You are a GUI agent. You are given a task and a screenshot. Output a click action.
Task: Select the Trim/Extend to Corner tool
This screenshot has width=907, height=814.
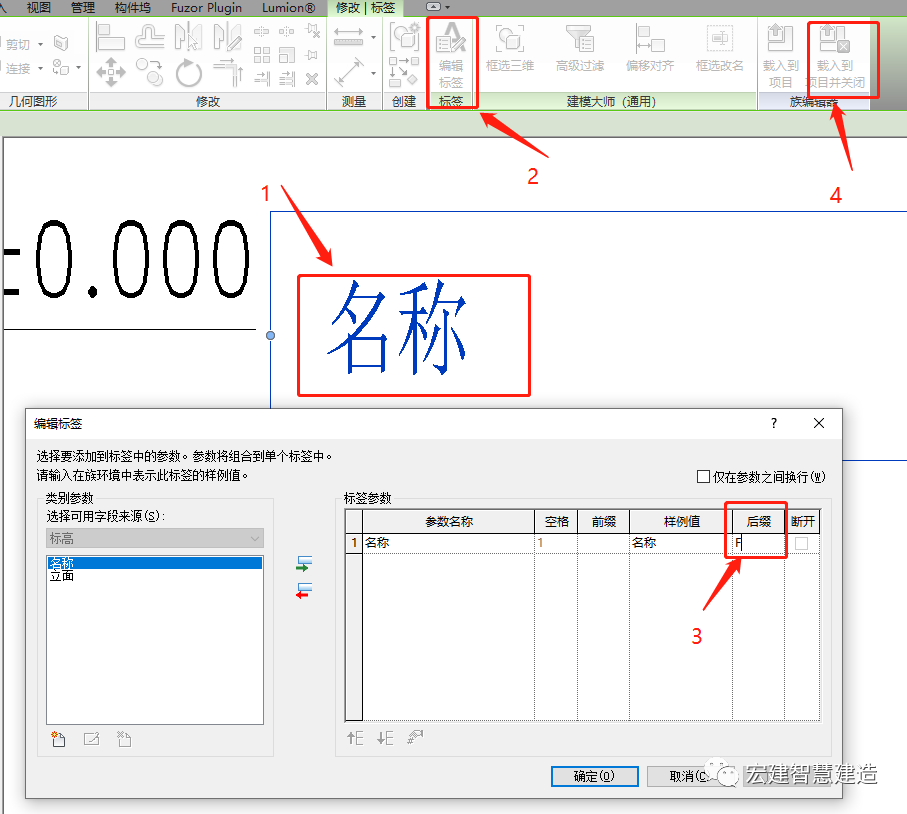228,72
